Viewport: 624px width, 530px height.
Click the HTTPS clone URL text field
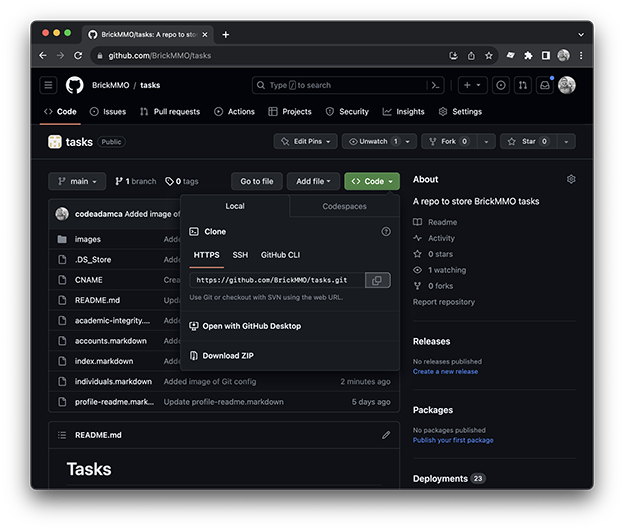coord(277,280)
